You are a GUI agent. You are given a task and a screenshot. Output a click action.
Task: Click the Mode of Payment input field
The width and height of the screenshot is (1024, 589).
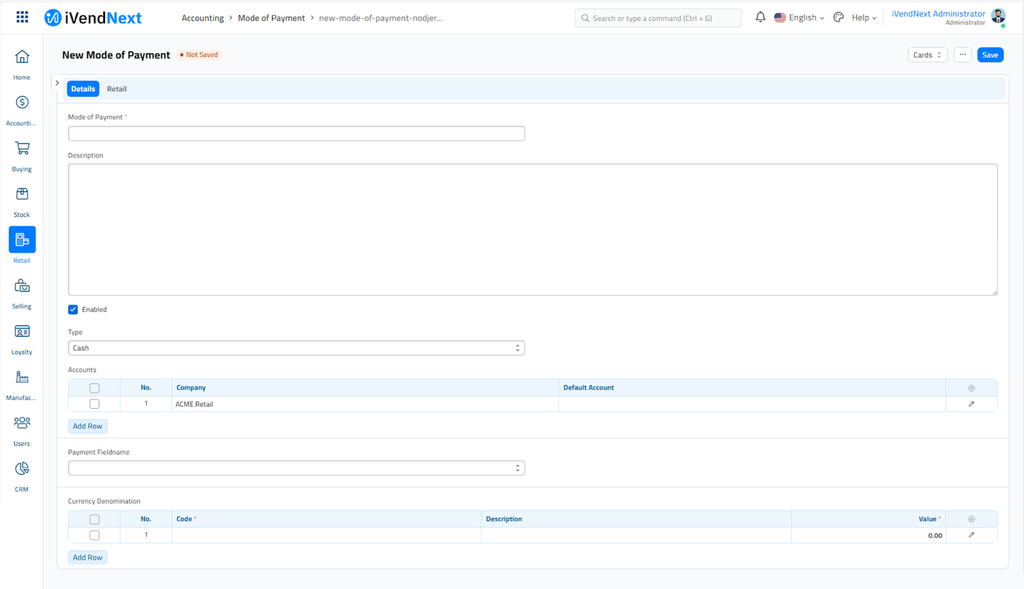296,133
